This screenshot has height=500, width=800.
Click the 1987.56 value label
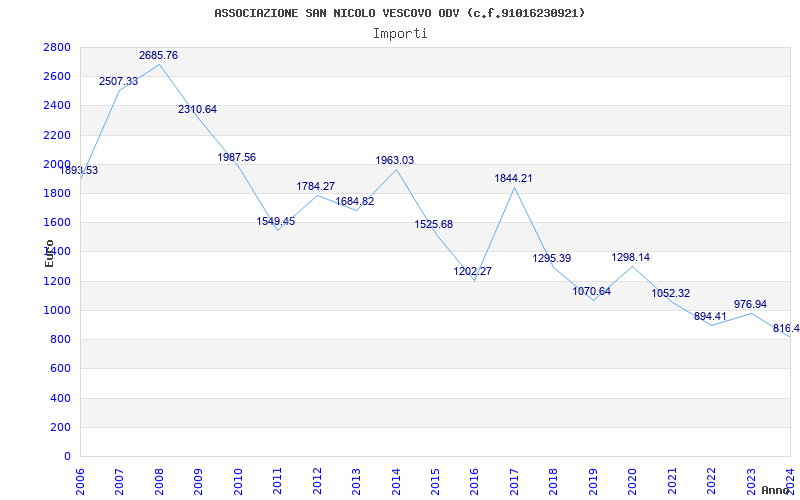[x=237, y=158]
